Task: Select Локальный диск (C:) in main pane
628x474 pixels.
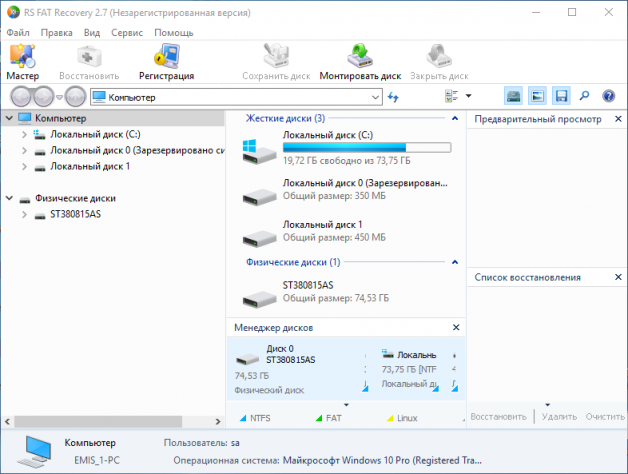Action: [346, 148]
